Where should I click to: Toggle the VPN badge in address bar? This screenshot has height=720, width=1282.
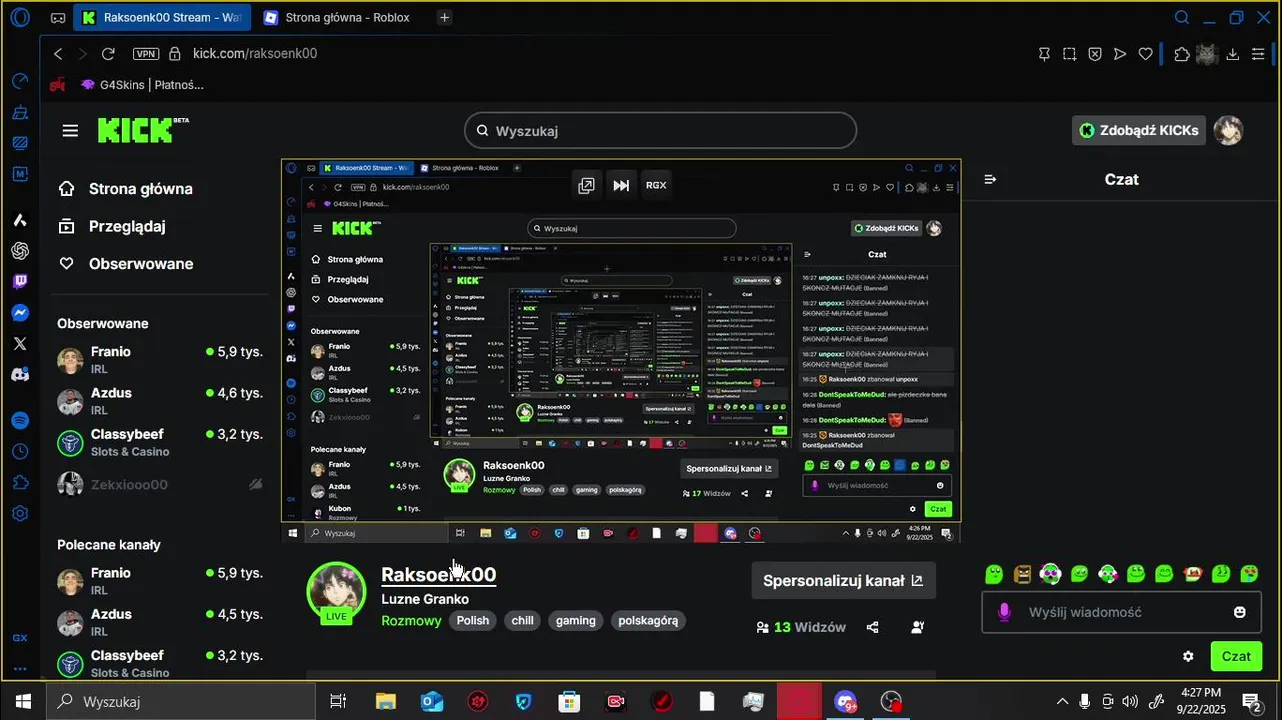pyautogui.click(x=146, y=54)
